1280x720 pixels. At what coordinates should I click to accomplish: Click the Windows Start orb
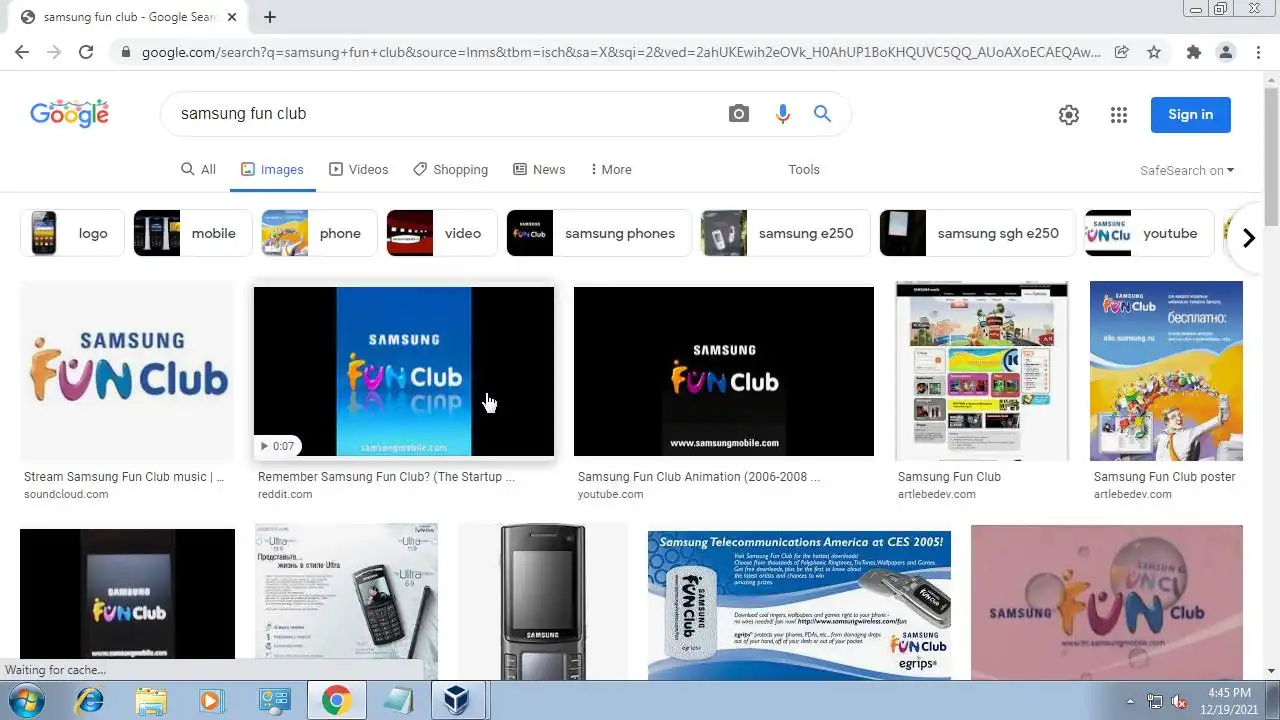click(27, 701)
